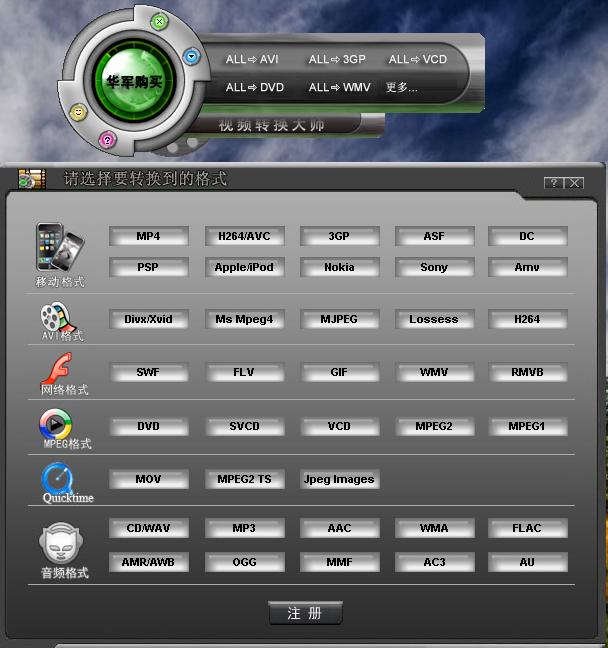The image size is (608, 648).
Task: Select ASF format
Action: pos(434,236)
